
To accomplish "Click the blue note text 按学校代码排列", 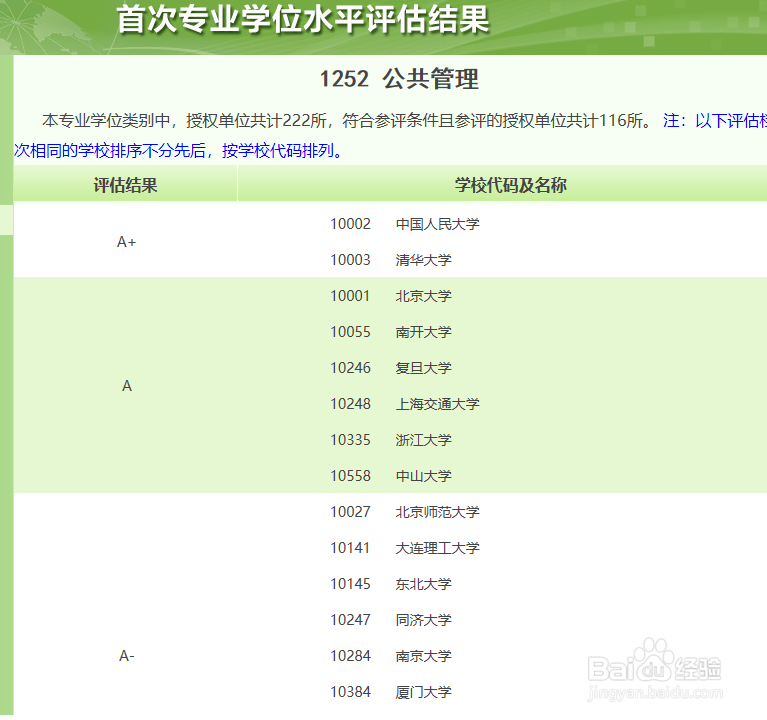I will 278,150.
